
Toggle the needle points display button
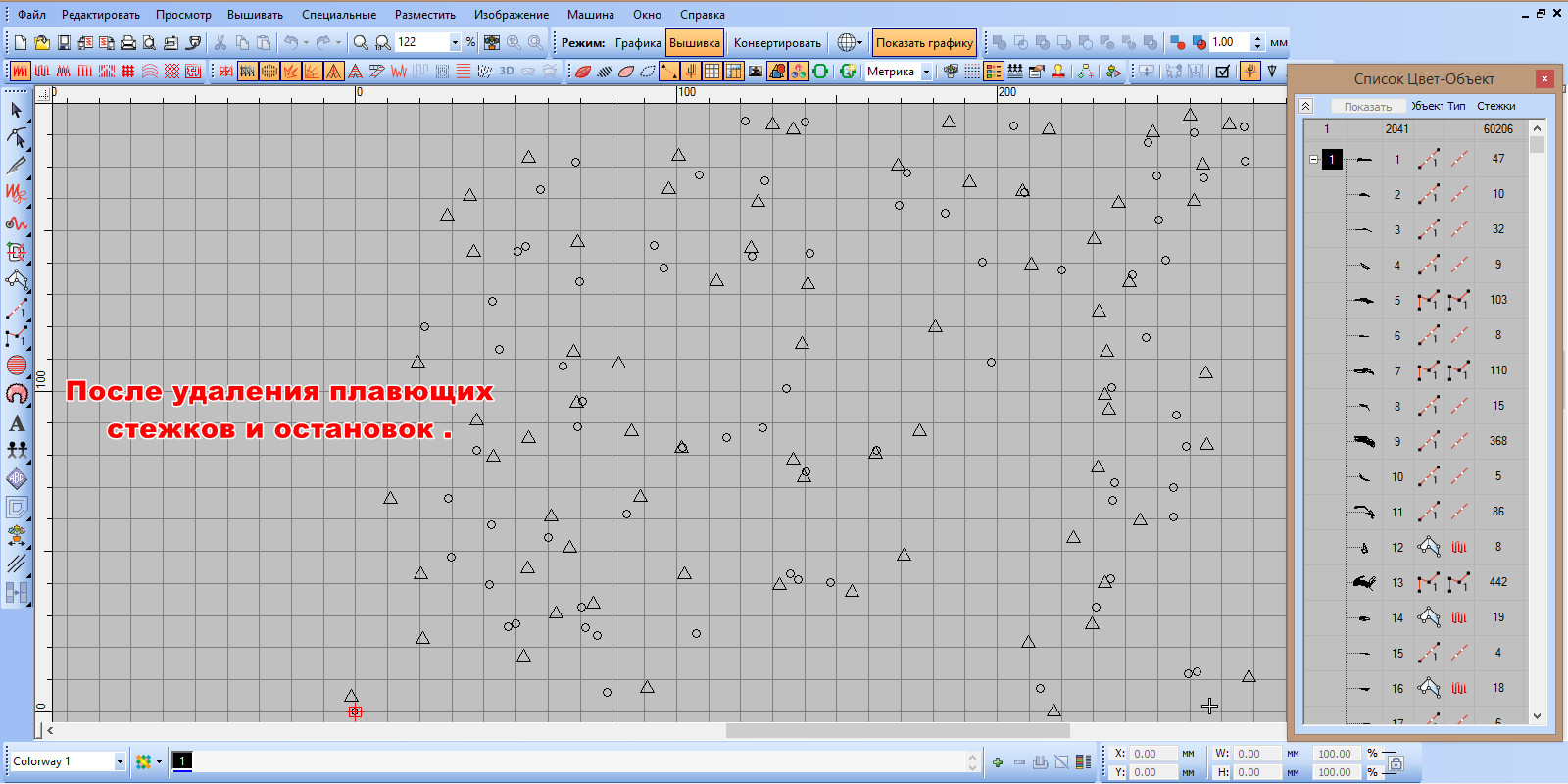[x=691, y=71]
